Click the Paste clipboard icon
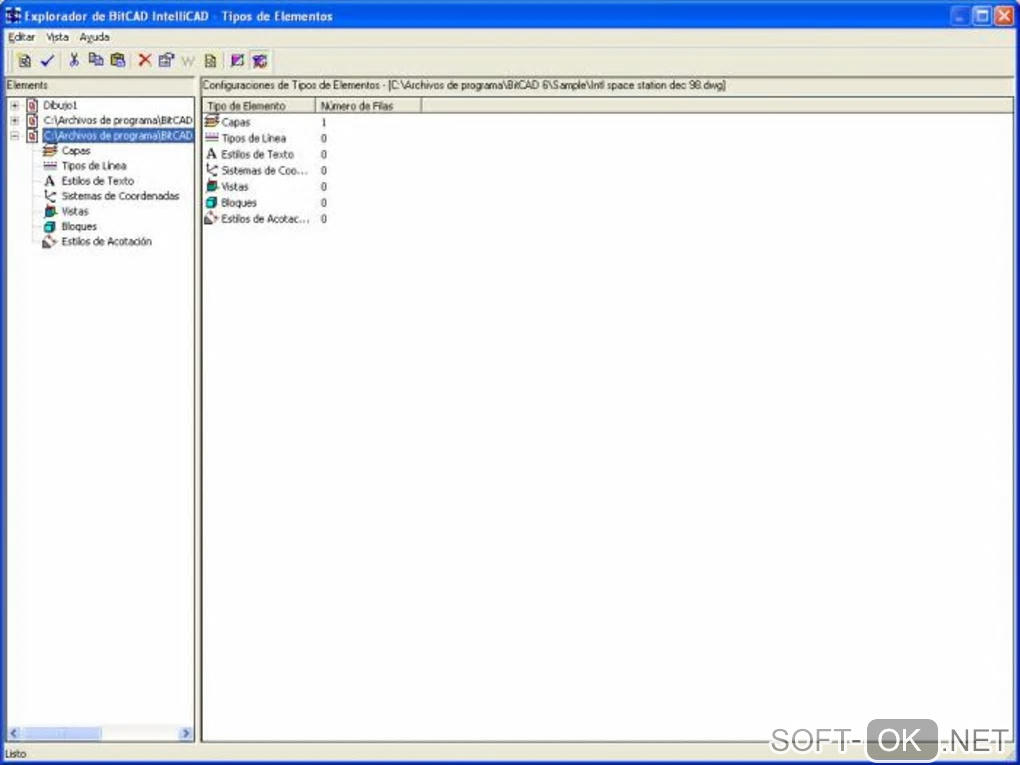The image size is (1020, 765). pyautogui.click(x=118, y=60)
